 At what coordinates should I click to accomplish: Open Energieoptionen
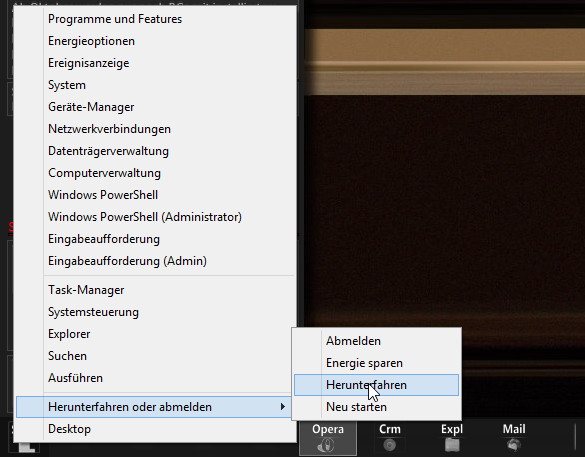(155, 41)
